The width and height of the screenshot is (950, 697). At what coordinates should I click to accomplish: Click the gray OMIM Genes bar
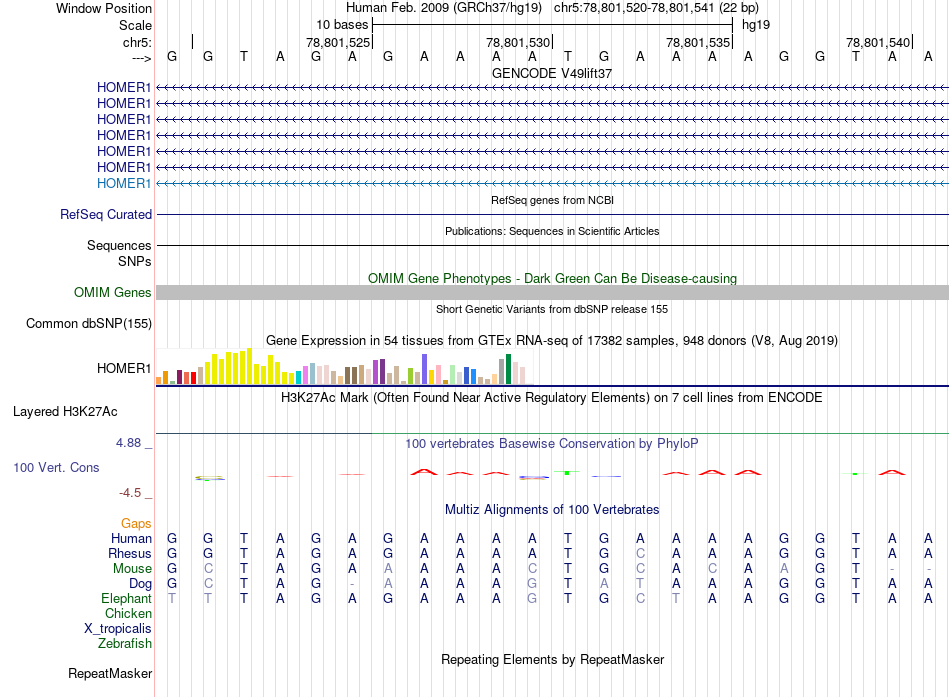tap(553, 293)
